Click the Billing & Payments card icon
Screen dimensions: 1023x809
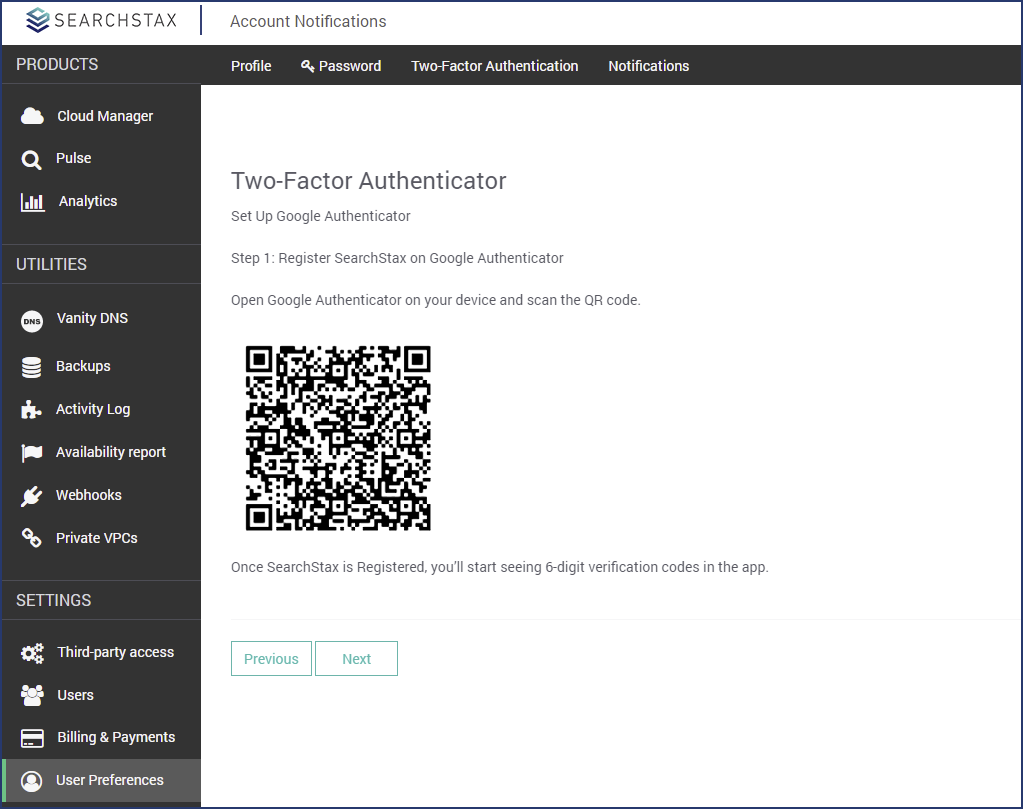coord(32,738)
